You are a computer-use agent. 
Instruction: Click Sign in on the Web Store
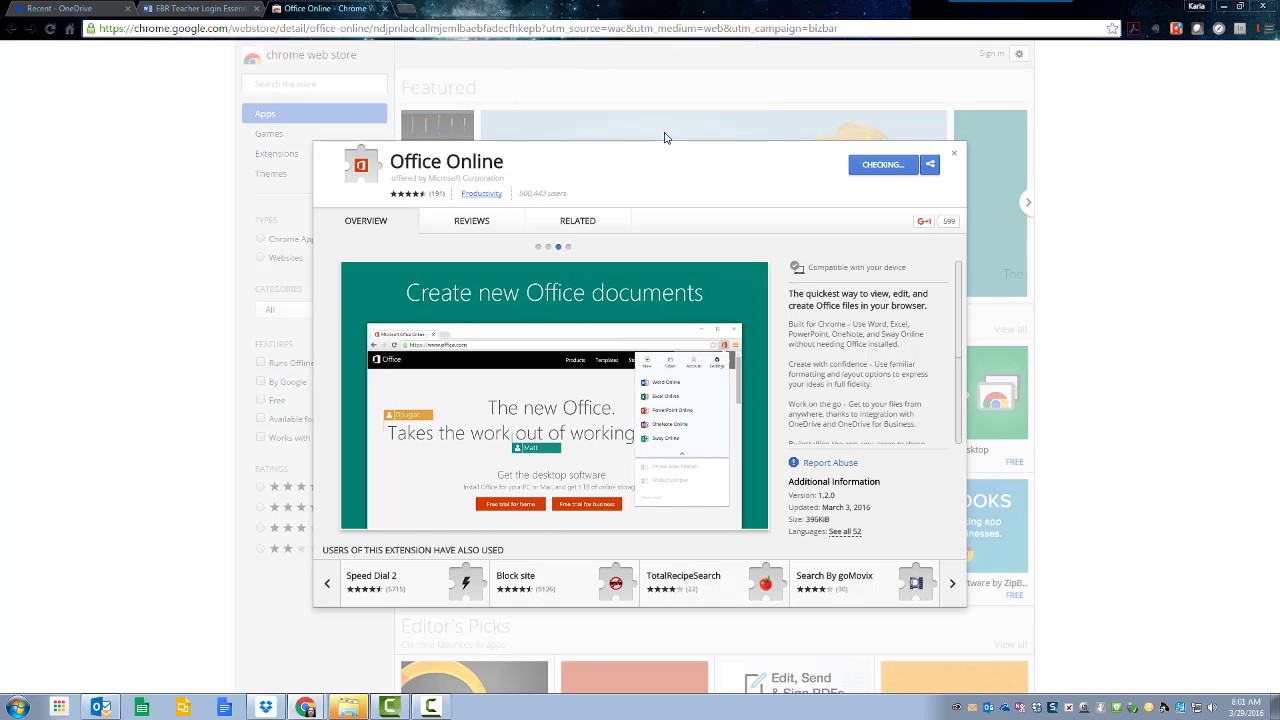coord(992,54)
